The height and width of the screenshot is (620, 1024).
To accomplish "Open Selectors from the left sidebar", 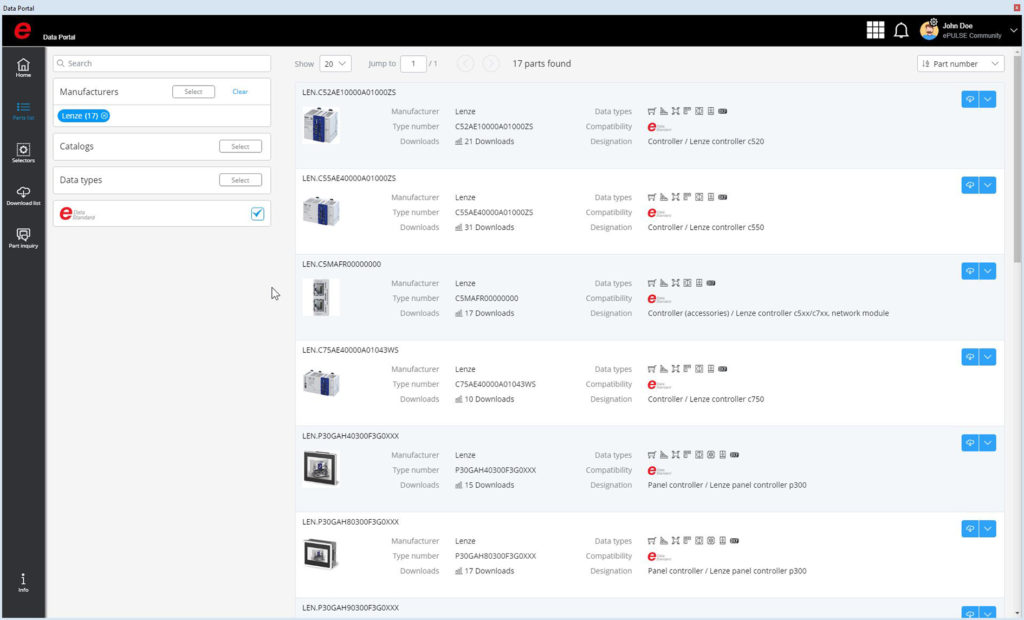I will [x=23, y=152].
